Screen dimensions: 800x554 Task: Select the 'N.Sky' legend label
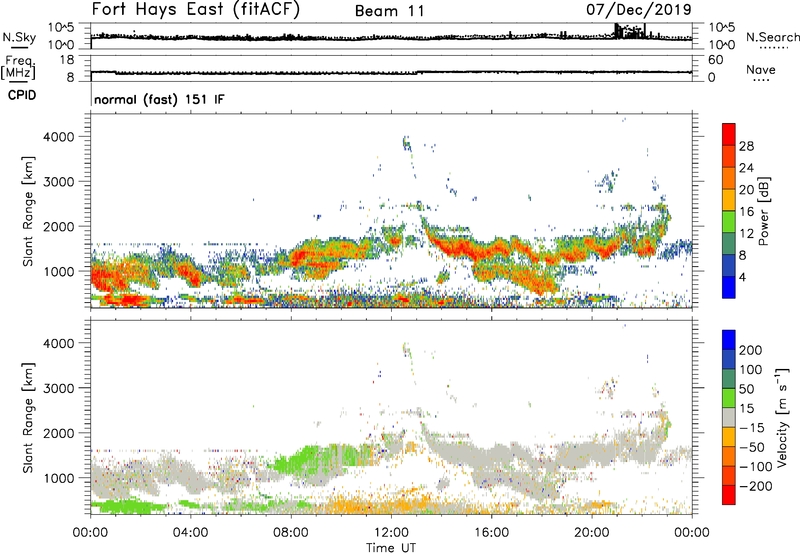pyautogui.click(x=19, y=37)
